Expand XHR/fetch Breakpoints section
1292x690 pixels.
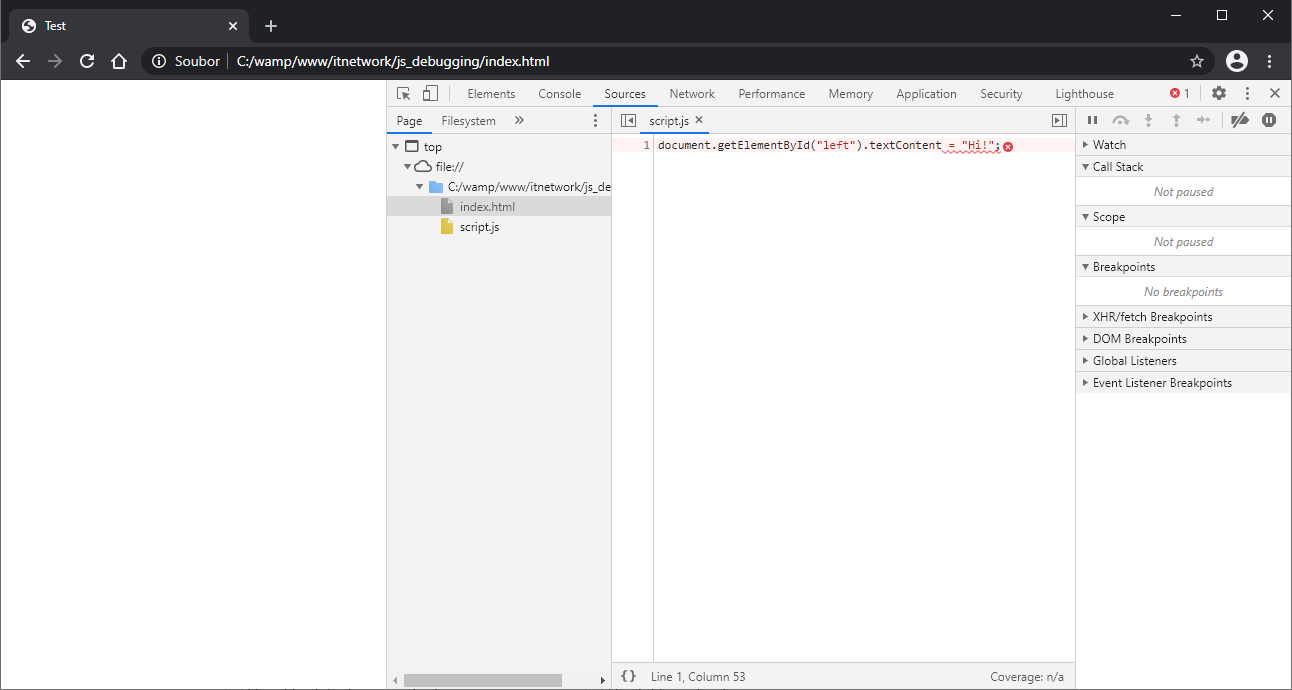tap(1152, 317)
